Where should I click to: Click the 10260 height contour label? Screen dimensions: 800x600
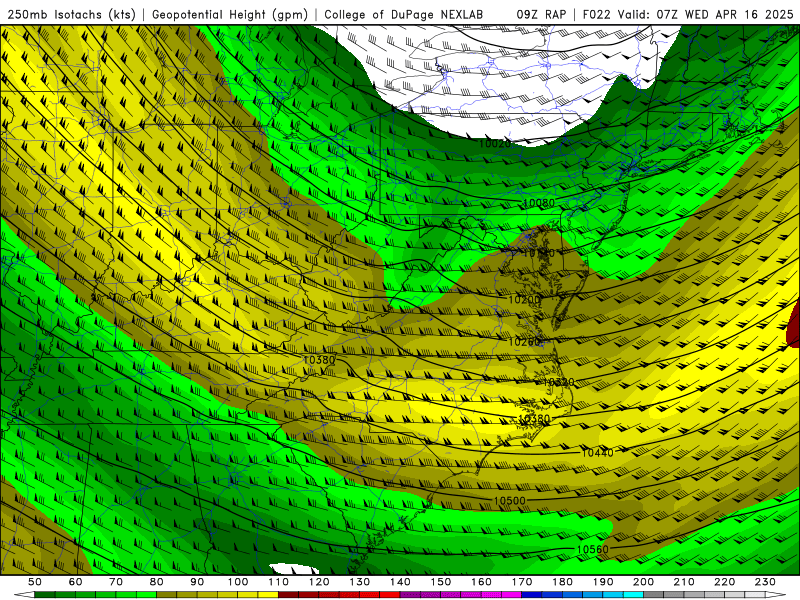click(x=524, y=342)
